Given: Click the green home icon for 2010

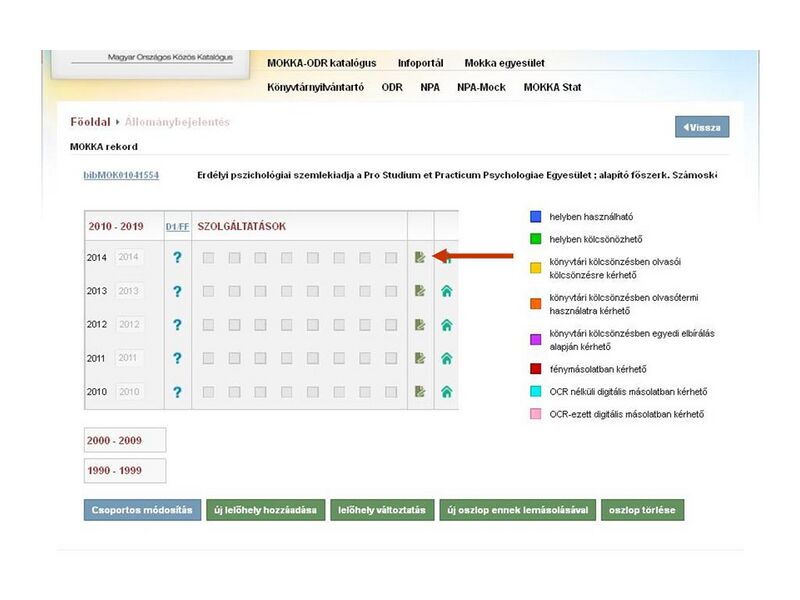Looking at the screenshot, I should click(446, 392).
